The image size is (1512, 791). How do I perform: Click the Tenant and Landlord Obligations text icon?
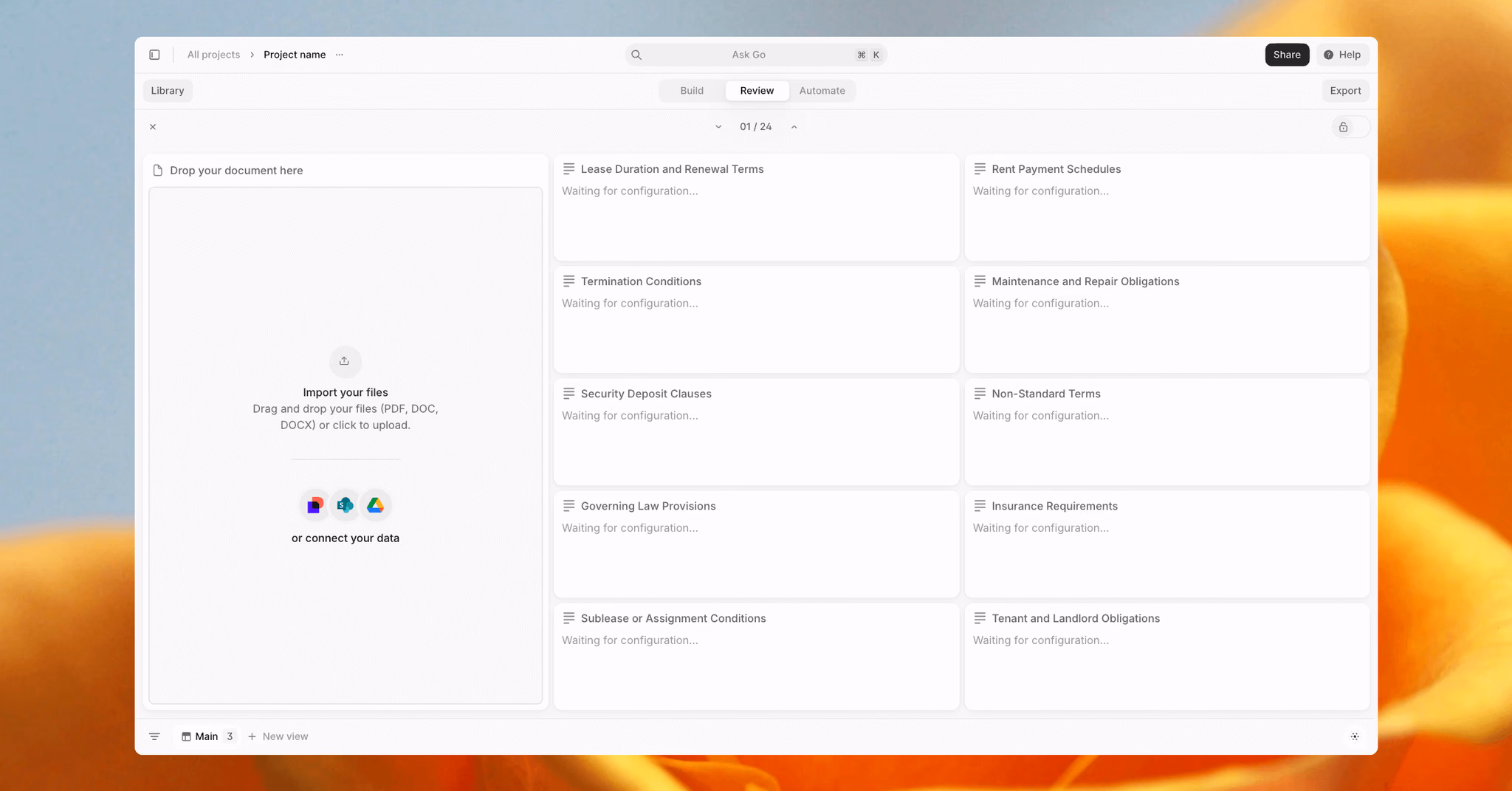pos(980,618)
